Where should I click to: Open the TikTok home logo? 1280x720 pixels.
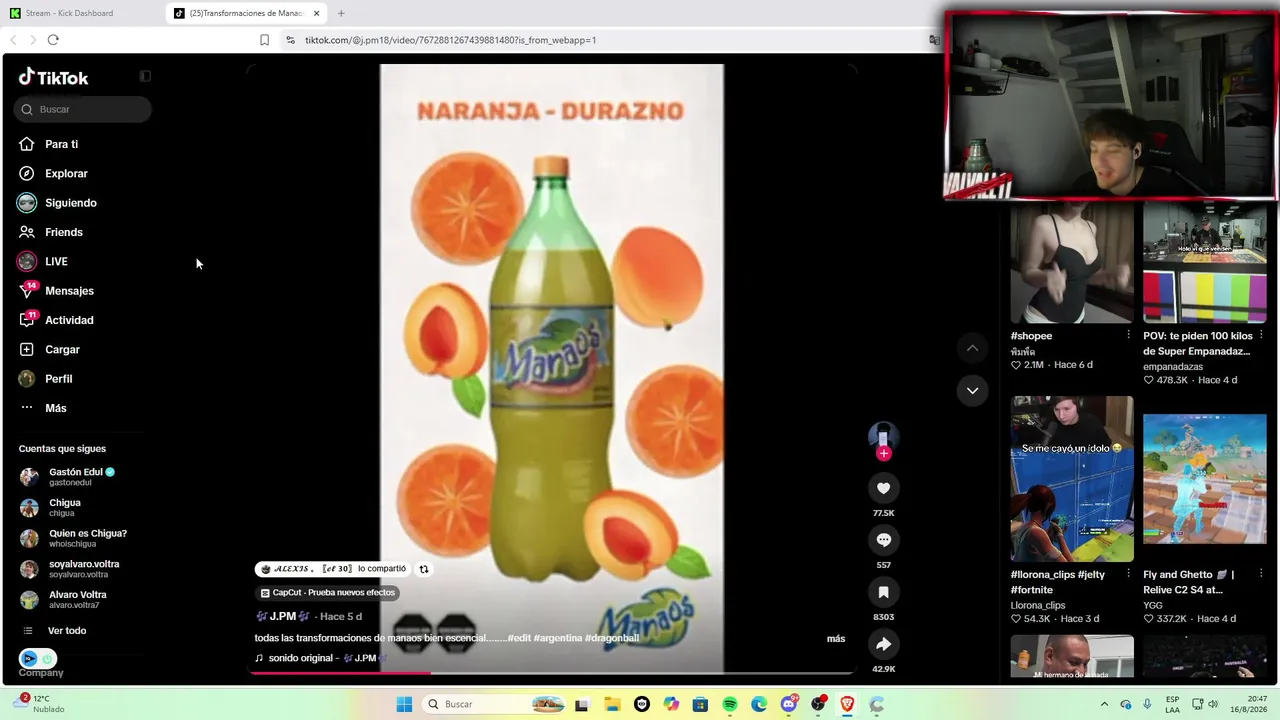click(x=53, y=77)
